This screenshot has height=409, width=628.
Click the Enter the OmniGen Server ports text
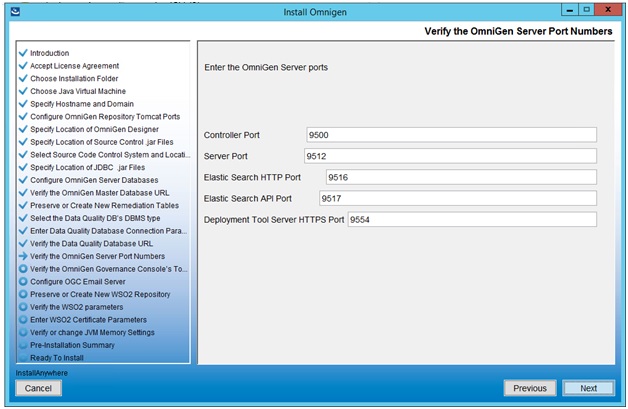[x=266, y=67]
